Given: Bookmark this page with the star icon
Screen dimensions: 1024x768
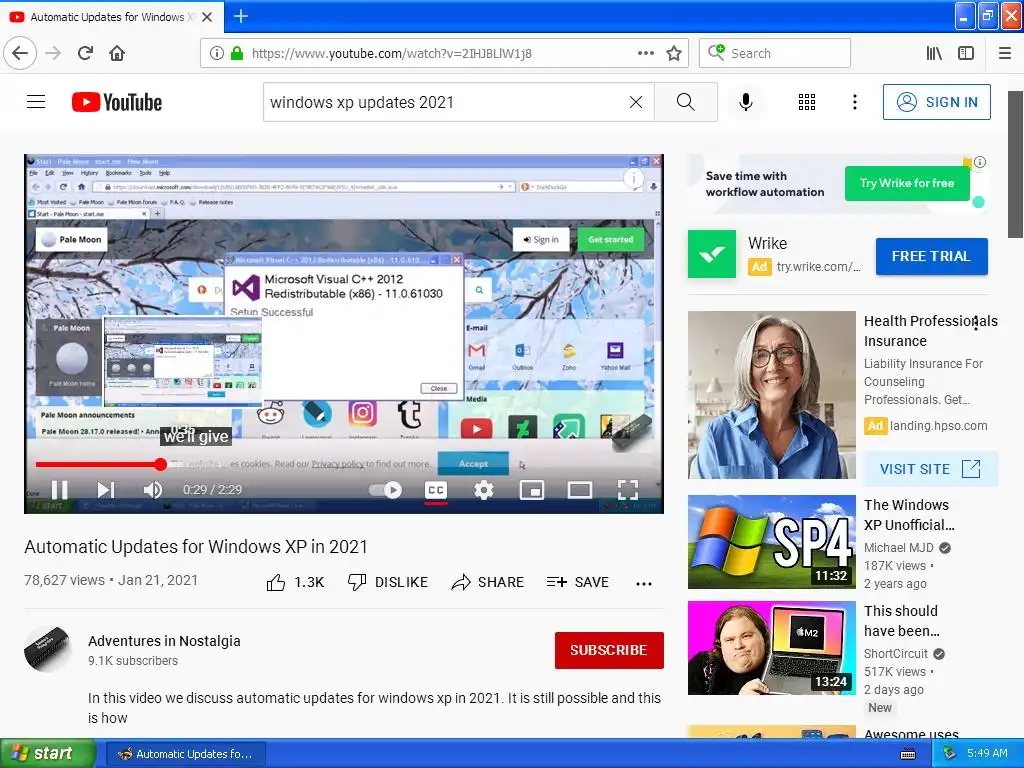Looking at the screenshot, I should coord(674,53).
